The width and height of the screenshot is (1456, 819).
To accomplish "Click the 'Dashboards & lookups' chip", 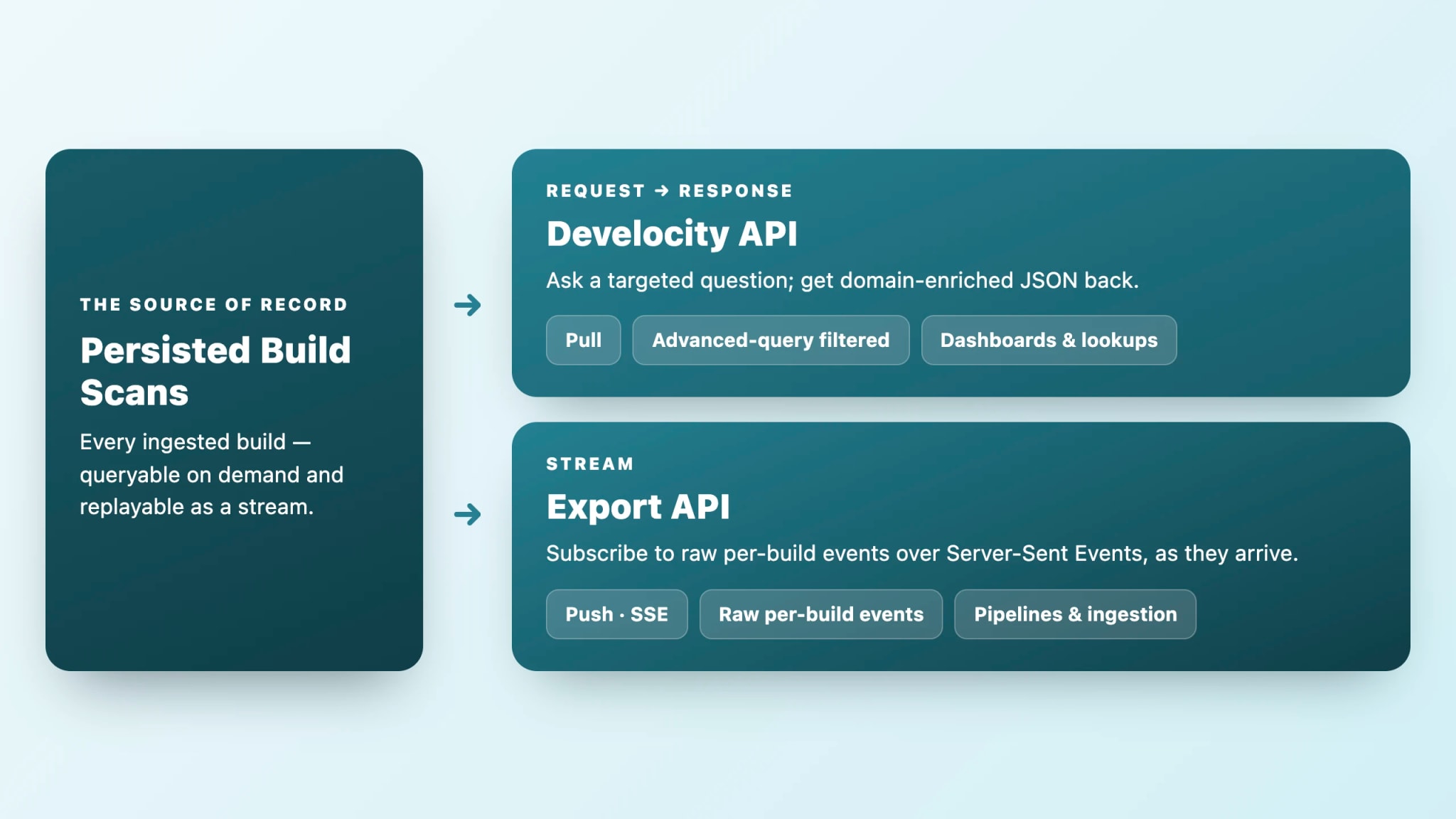I will point(1049,340).
